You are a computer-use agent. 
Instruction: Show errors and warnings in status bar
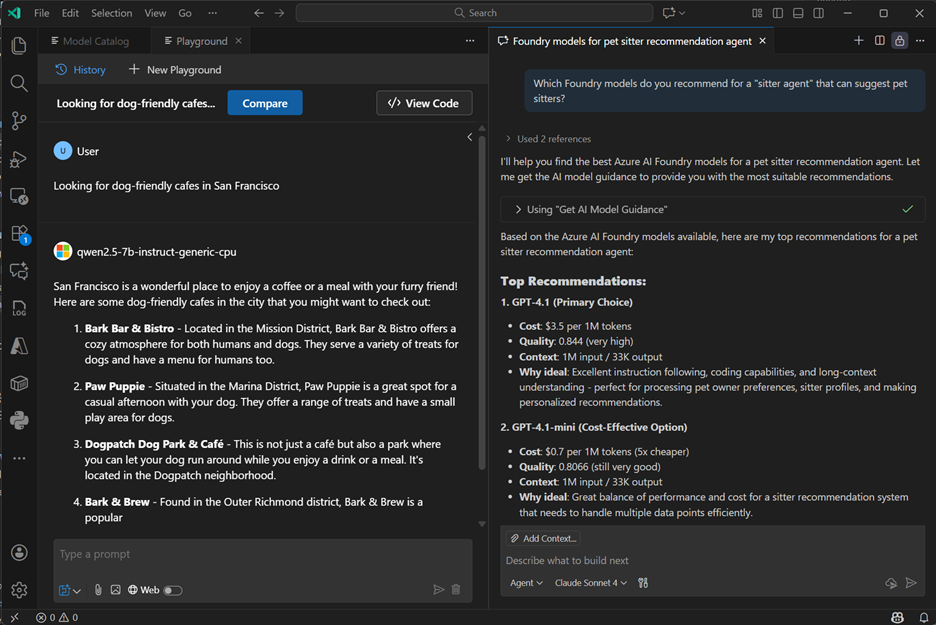click(x=57, y=617)
